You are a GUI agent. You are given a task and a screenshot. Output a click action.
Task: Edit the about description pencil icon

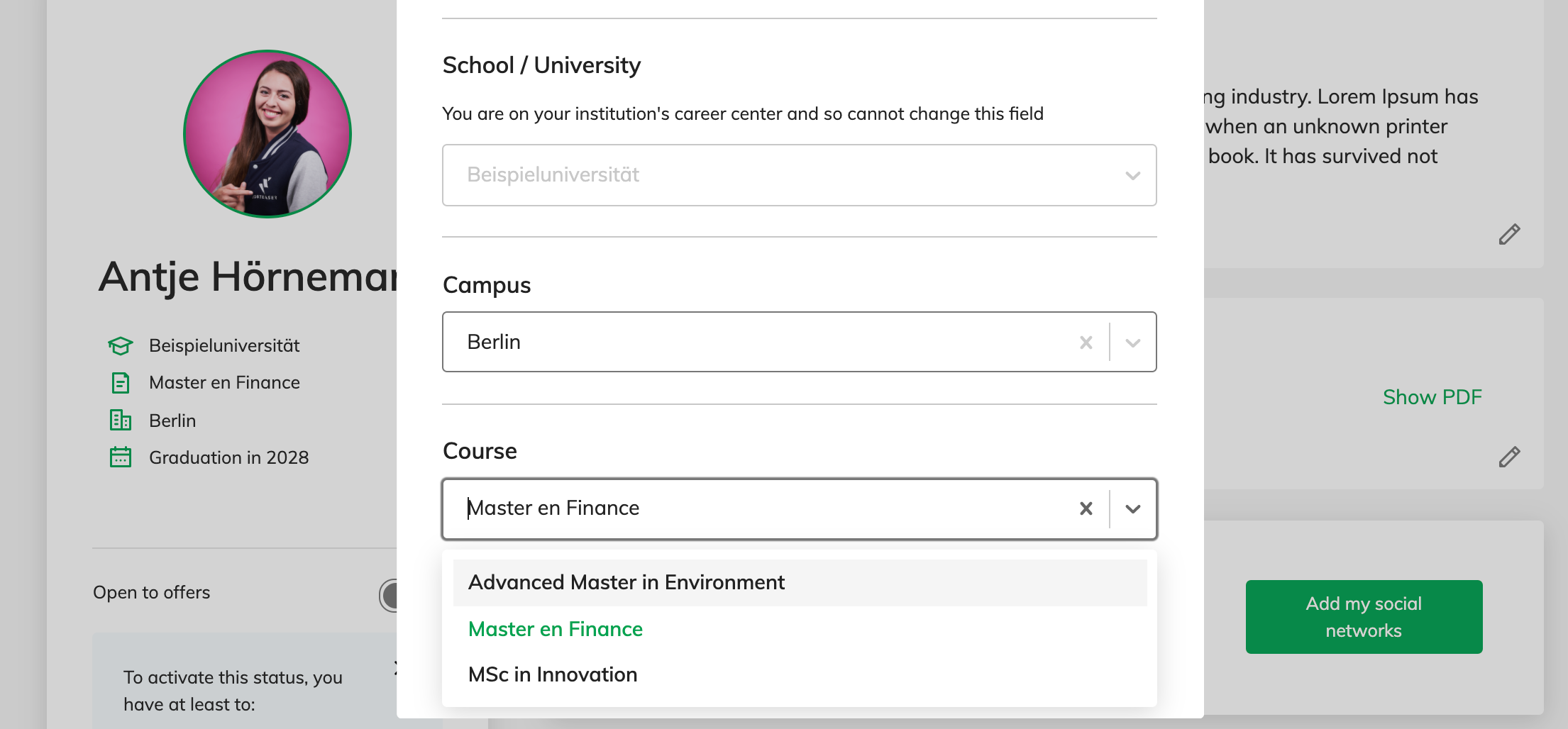click(1509, 235)
